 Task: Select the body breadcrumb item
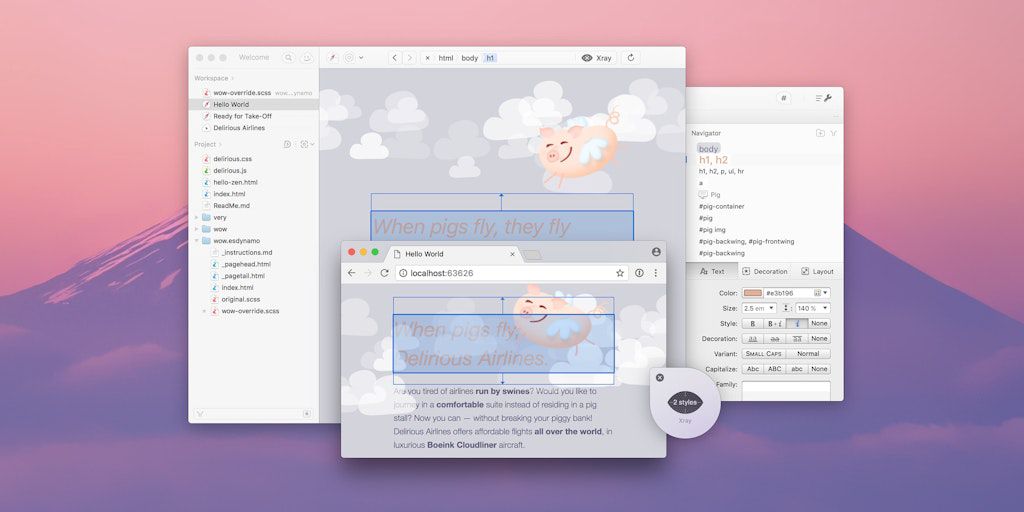[470, 58]
